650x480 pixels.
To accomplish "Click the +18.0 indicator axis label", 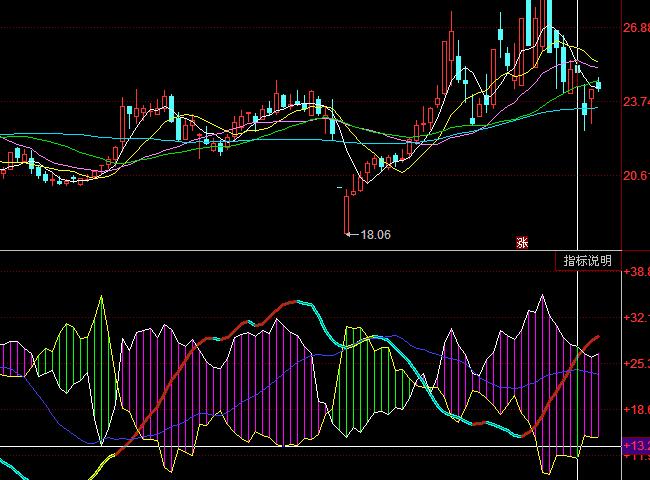I will [x=636, y=409].
